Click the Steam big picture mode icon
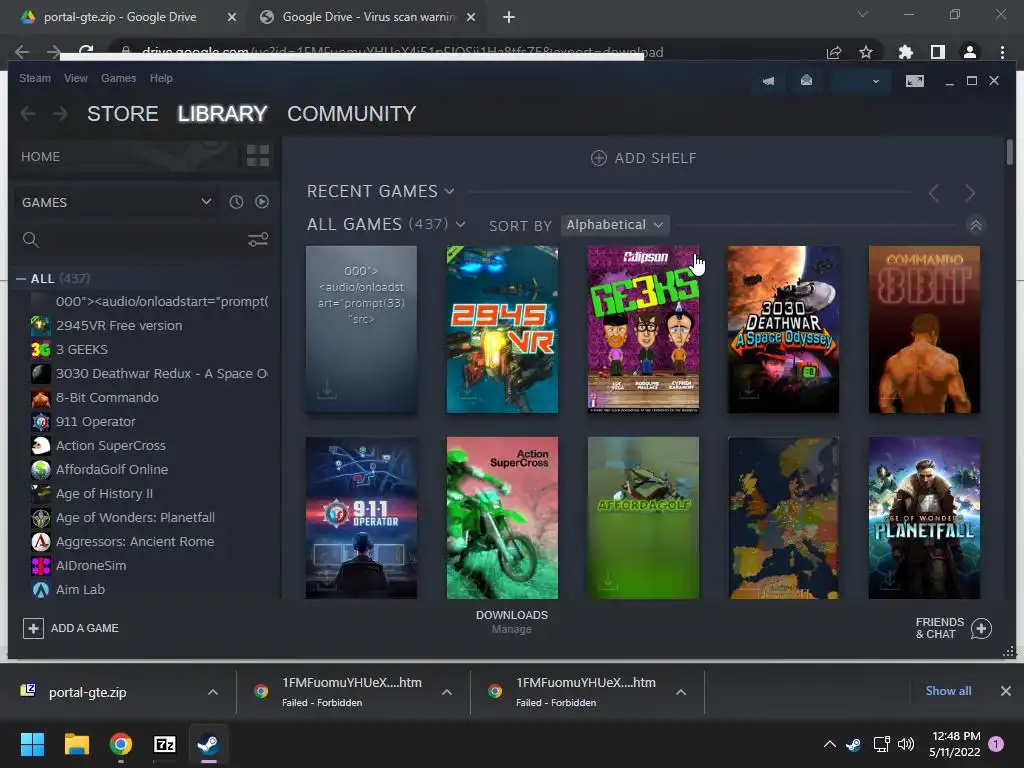This screenshot has height=768, width=1024. [914, 81]
